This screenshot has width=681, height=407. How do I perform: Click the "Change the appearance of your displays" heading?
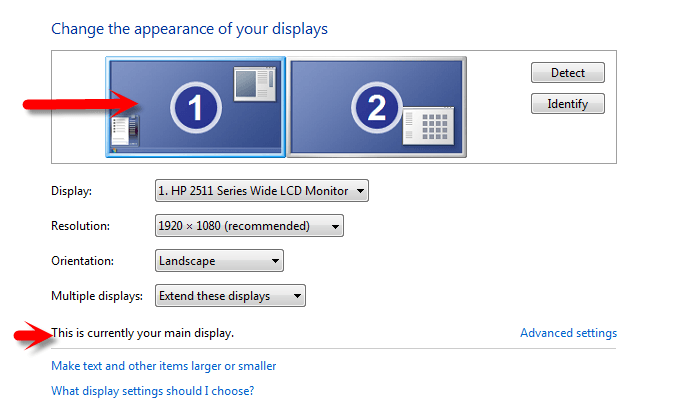(x=189, y=29)
